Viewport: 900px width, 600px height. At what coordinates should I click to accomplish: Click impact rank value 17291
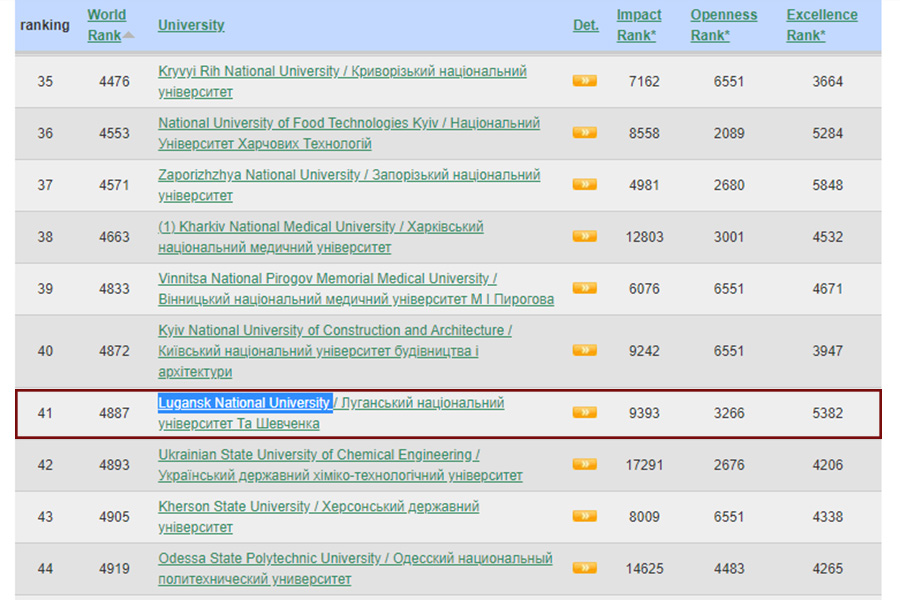(644, 464)
